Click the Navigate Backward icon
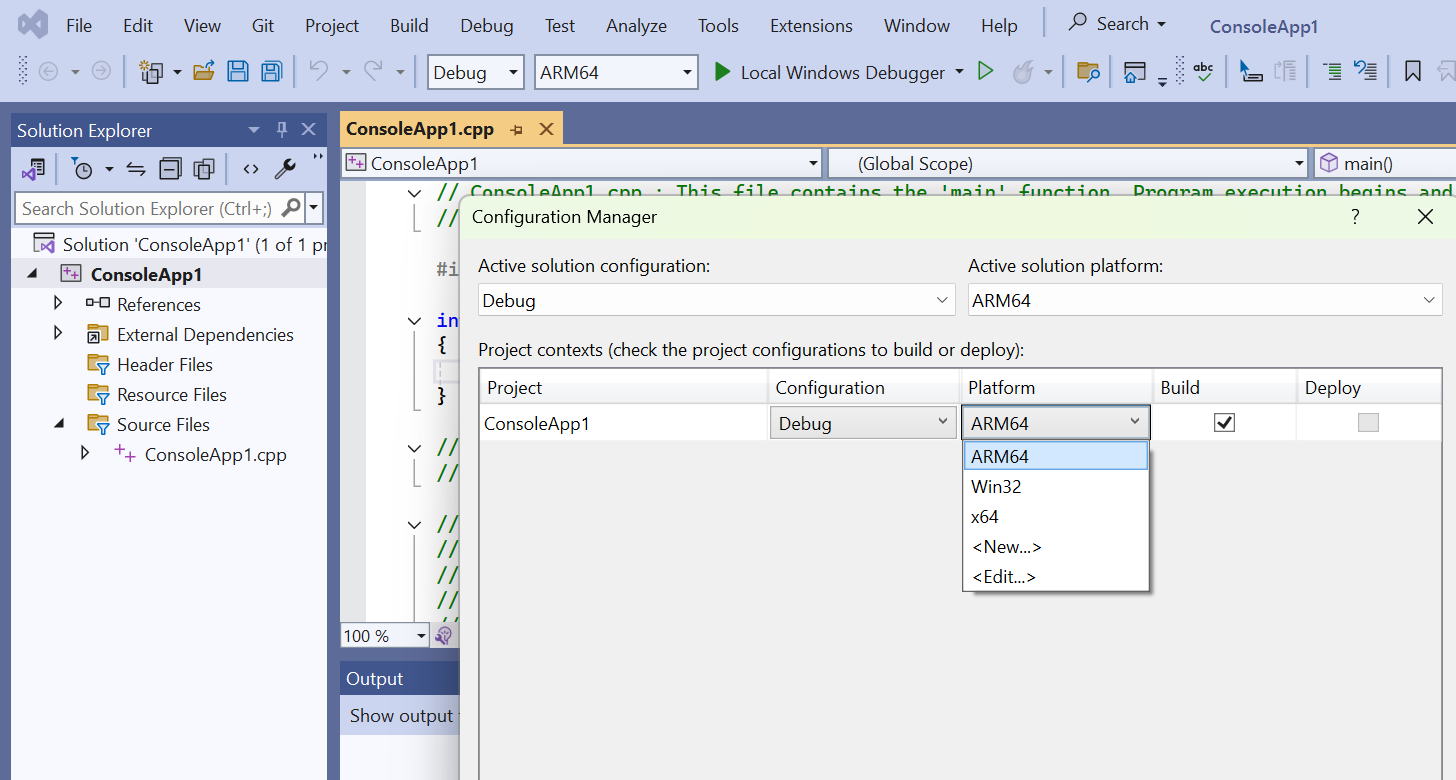1456x780 pixels. pos(48,71)
